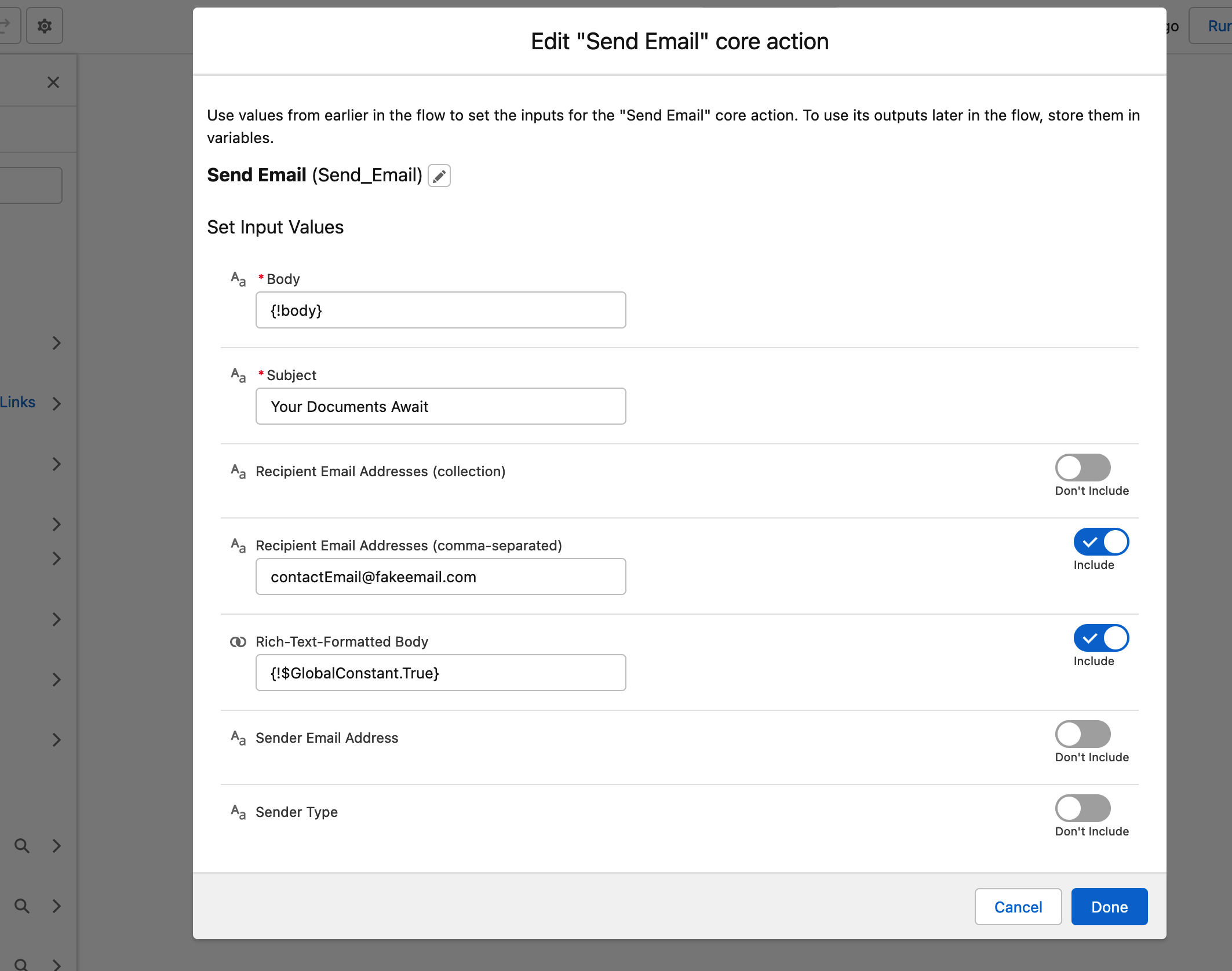This screenshot has width=1232, height=971.
Task: Click the text type icon next to Sender Type
Action: click(x=240, y=811)
